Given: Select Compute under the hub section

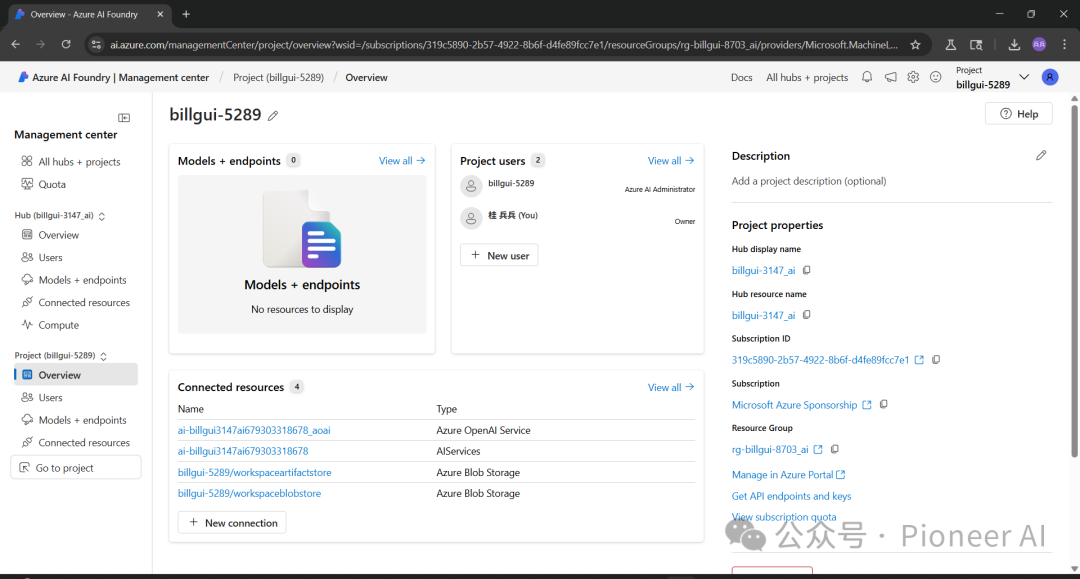Looking at the screenshot, I should tap(58, 324).
